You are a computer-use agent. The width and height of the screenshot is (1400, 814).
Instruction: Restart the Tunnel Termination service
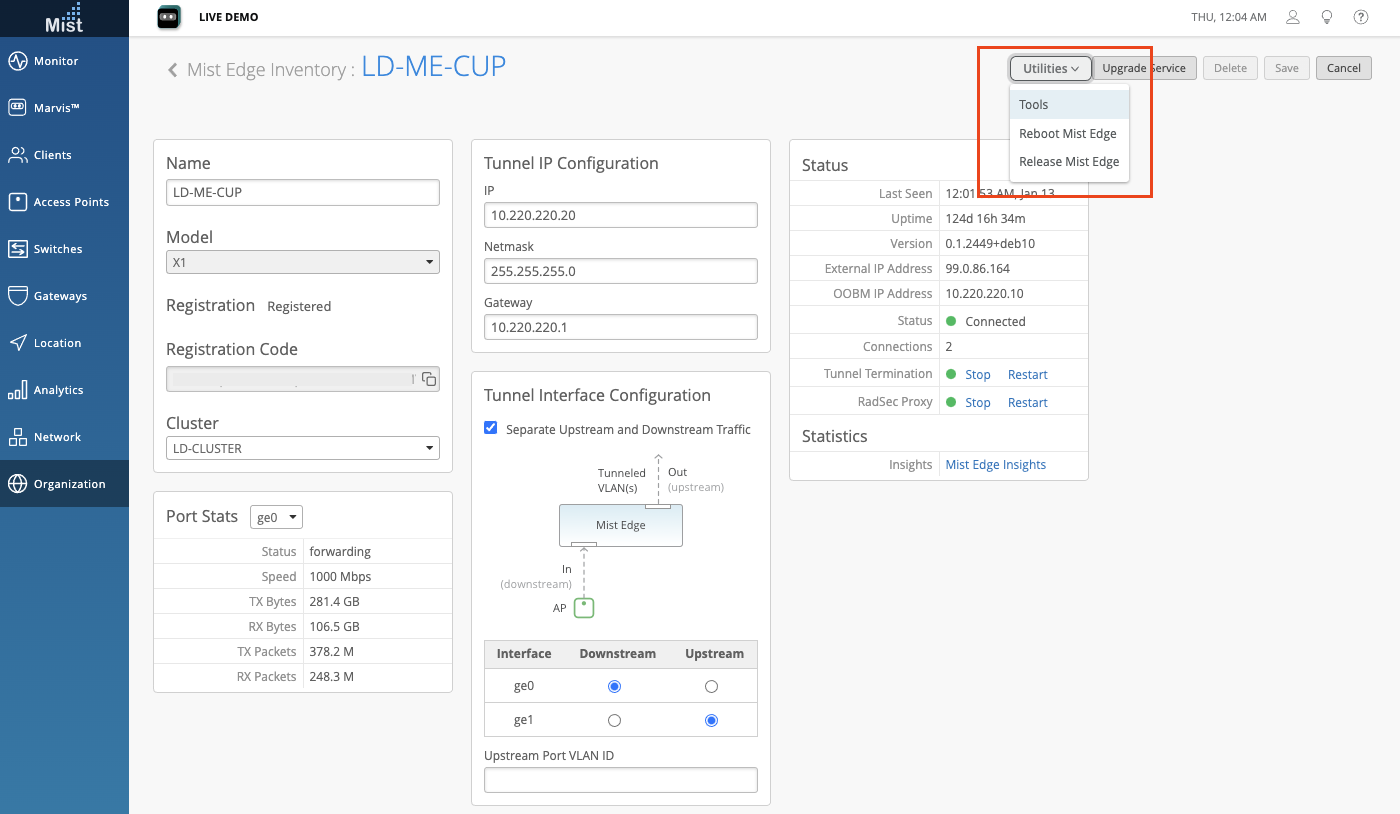click(x=1028, y=374)
